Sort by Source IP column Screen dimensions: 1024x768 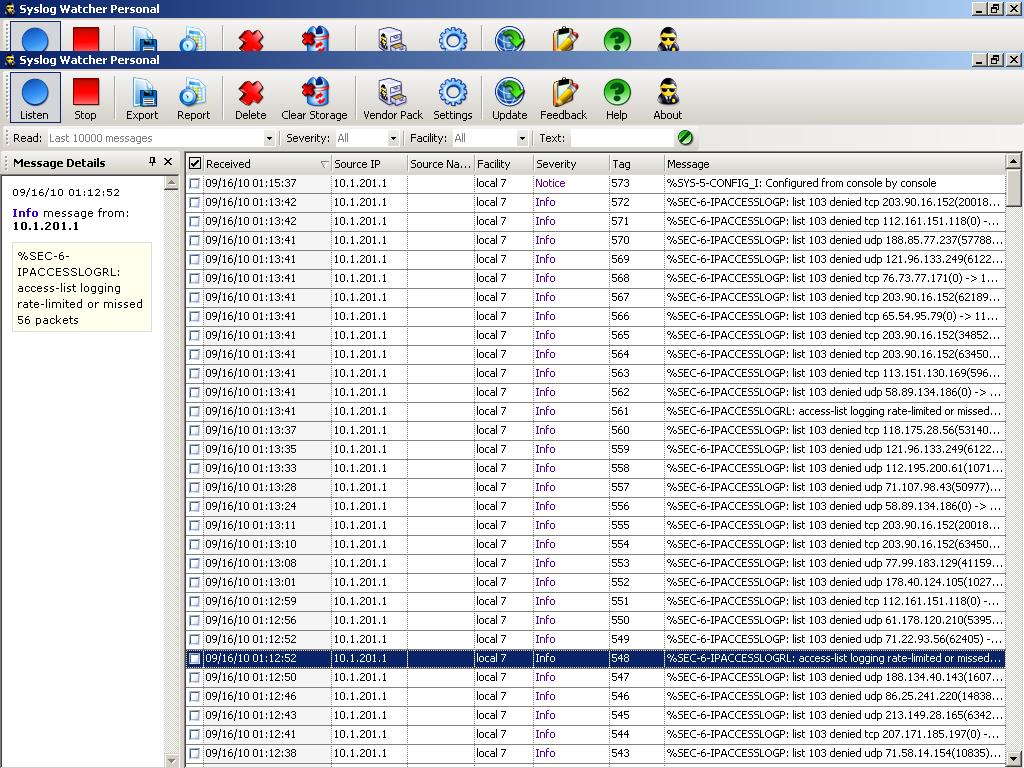click(x=369, y=164)
